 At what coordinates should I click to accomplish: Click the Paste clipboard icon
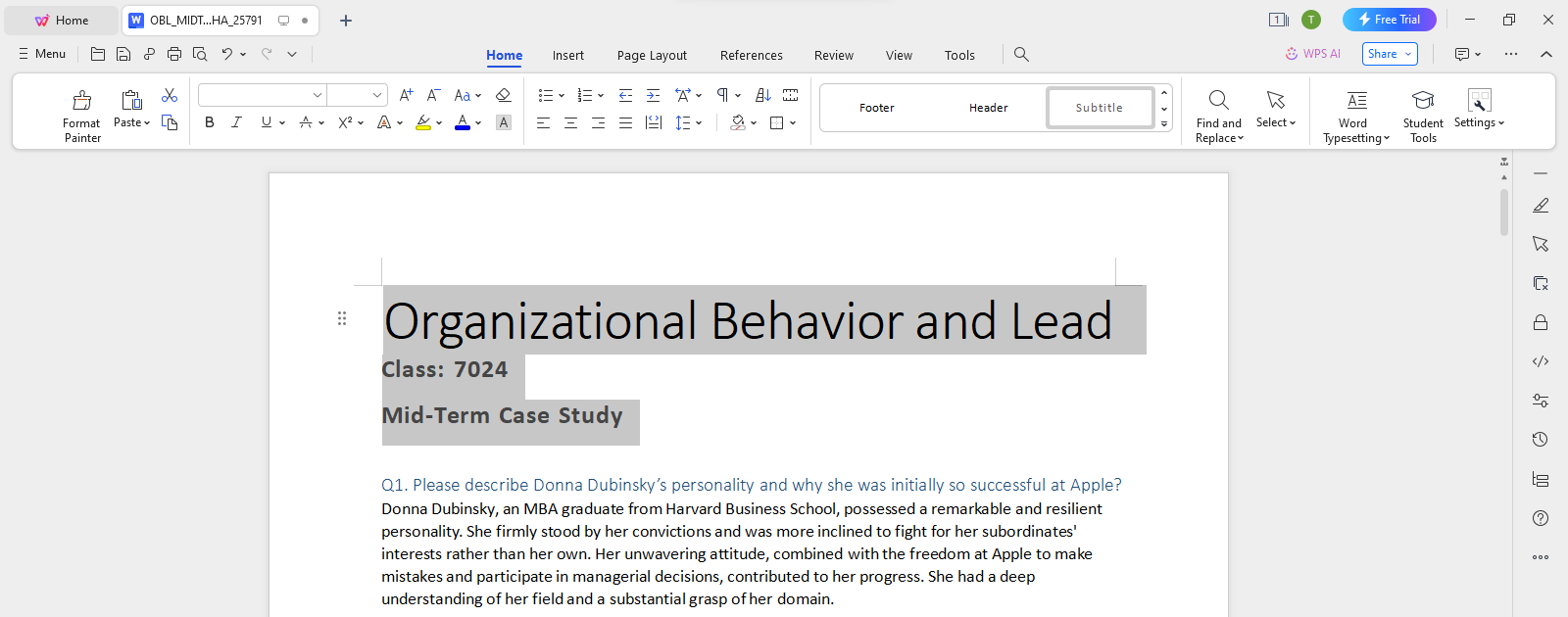point(131,100)
